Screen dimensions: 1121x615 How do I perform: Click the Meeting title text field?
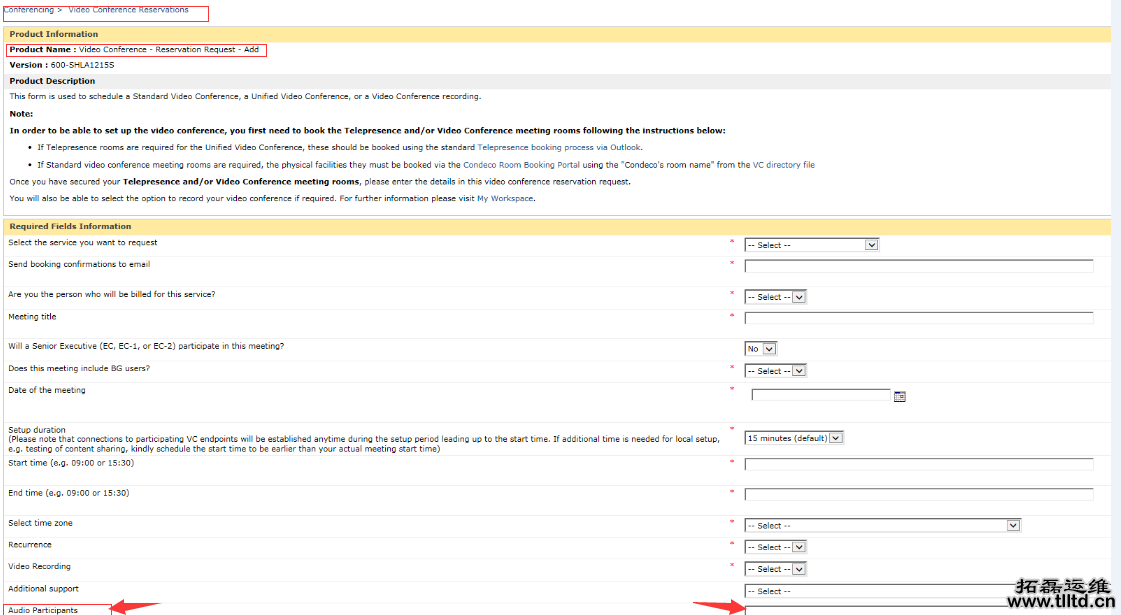[918, 319]
